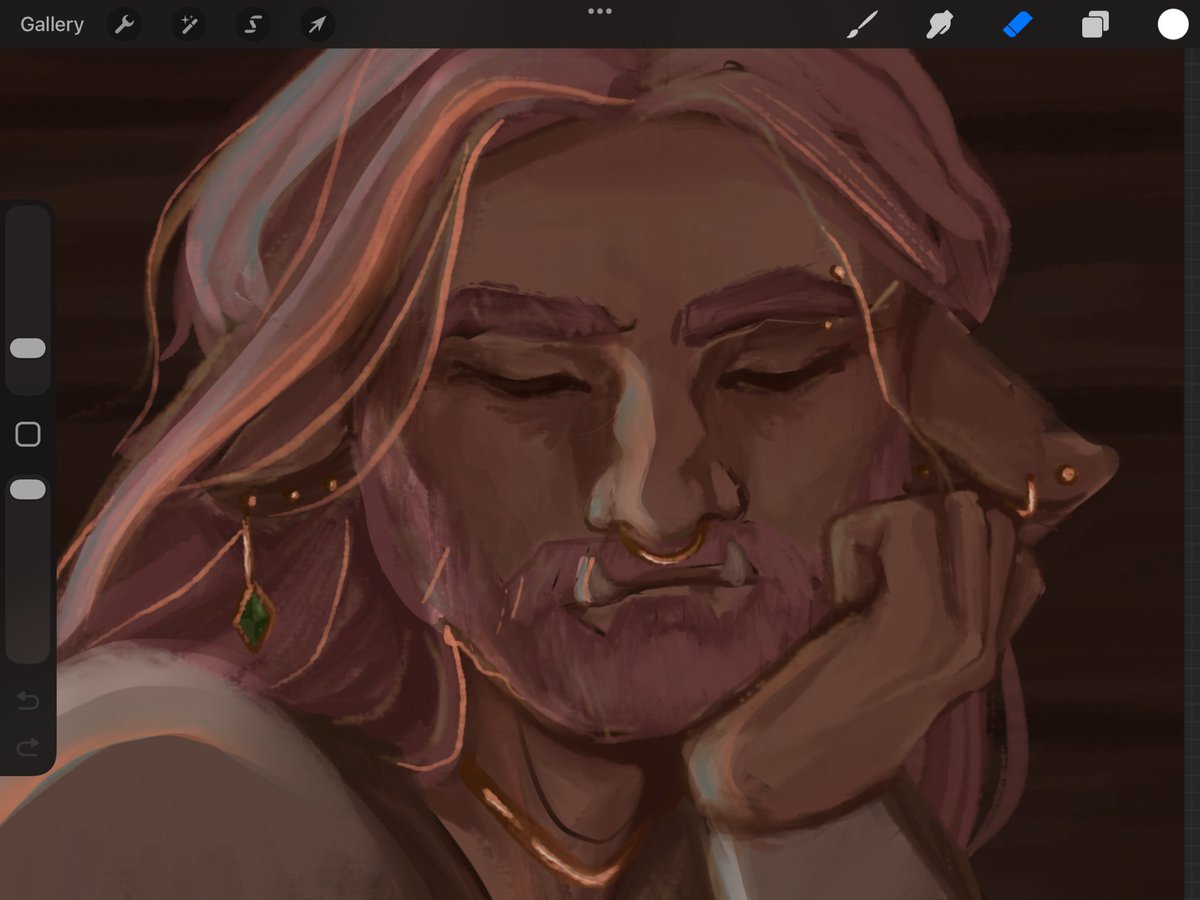Redo with the sidebar redo arrow
Screen dimensions: 1200x900
point(28,746)
